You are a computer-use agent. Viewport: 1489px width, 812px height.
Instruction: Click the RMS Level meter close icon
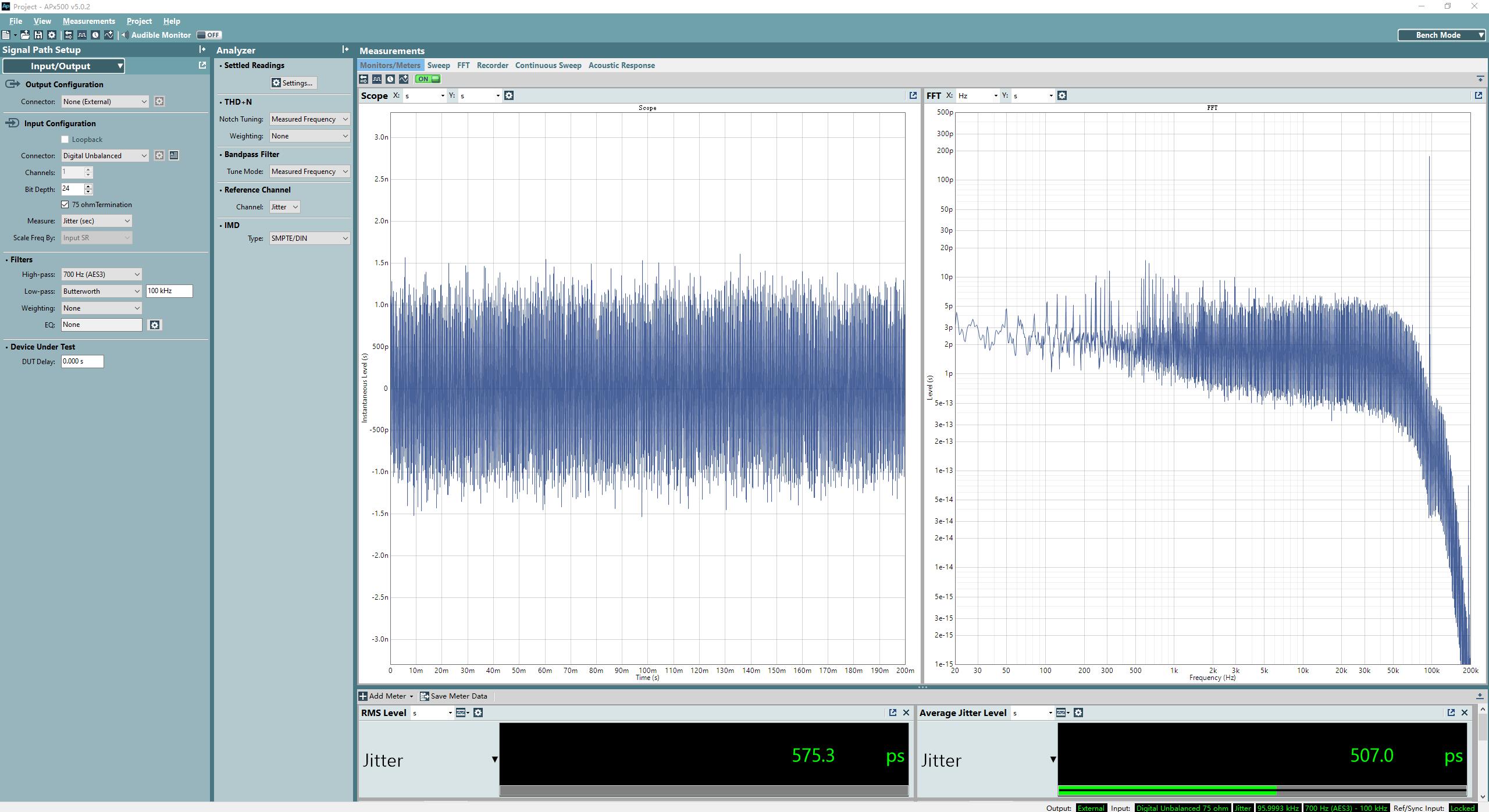(x=906, y=713)
